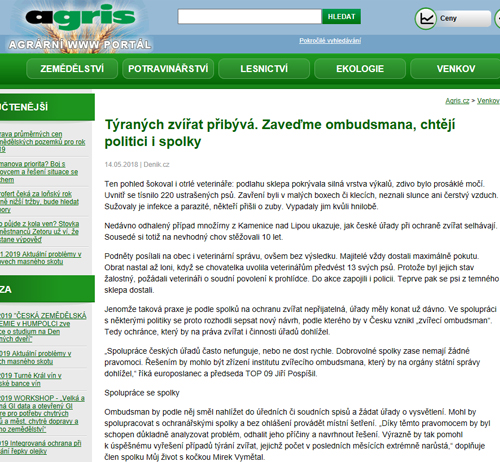The height and width of the screenshot is (462, 500).
Task: Click the search input field
Action: pos(249,16)
